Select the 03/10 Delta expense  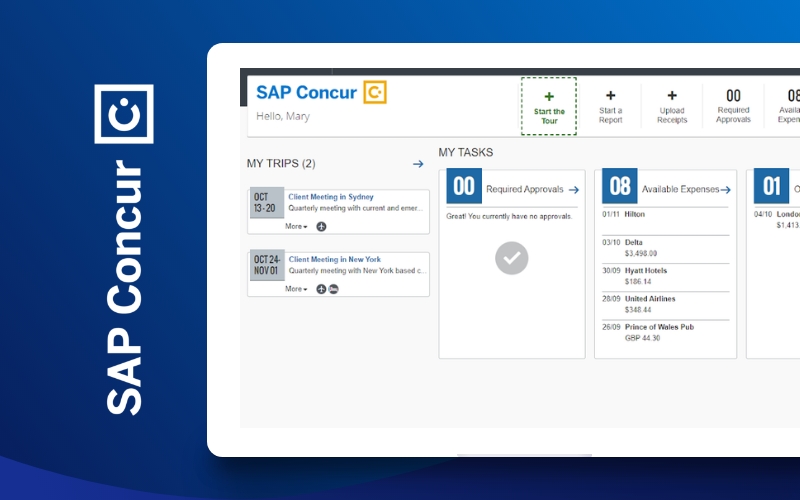[665, 249]
